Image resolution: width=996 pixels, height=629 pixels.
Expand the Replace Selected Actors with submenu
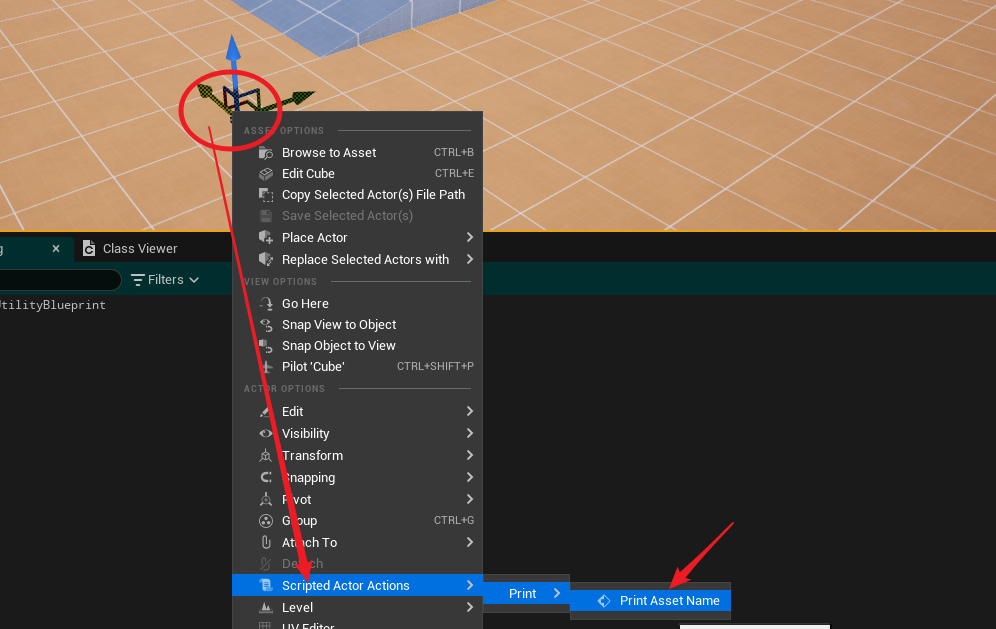(470, 259)
